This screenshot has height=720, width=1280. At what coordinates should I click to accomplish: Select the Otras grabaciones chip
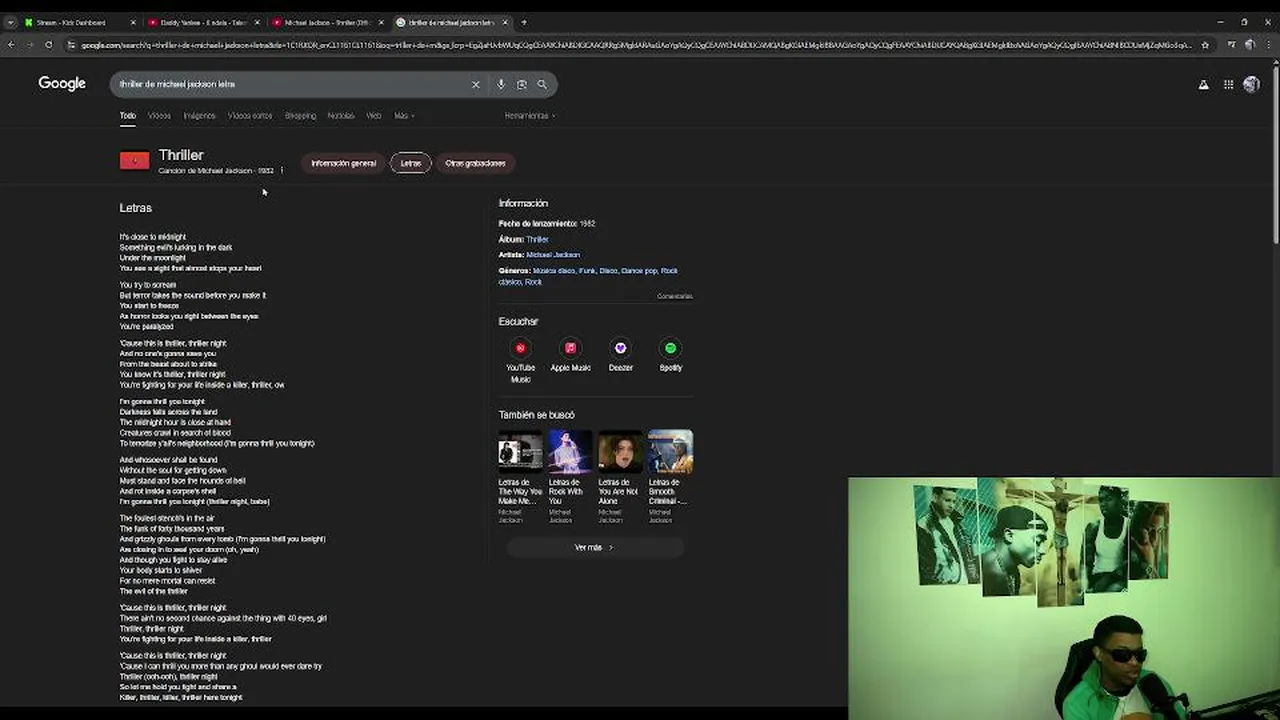tap(475, 163)
